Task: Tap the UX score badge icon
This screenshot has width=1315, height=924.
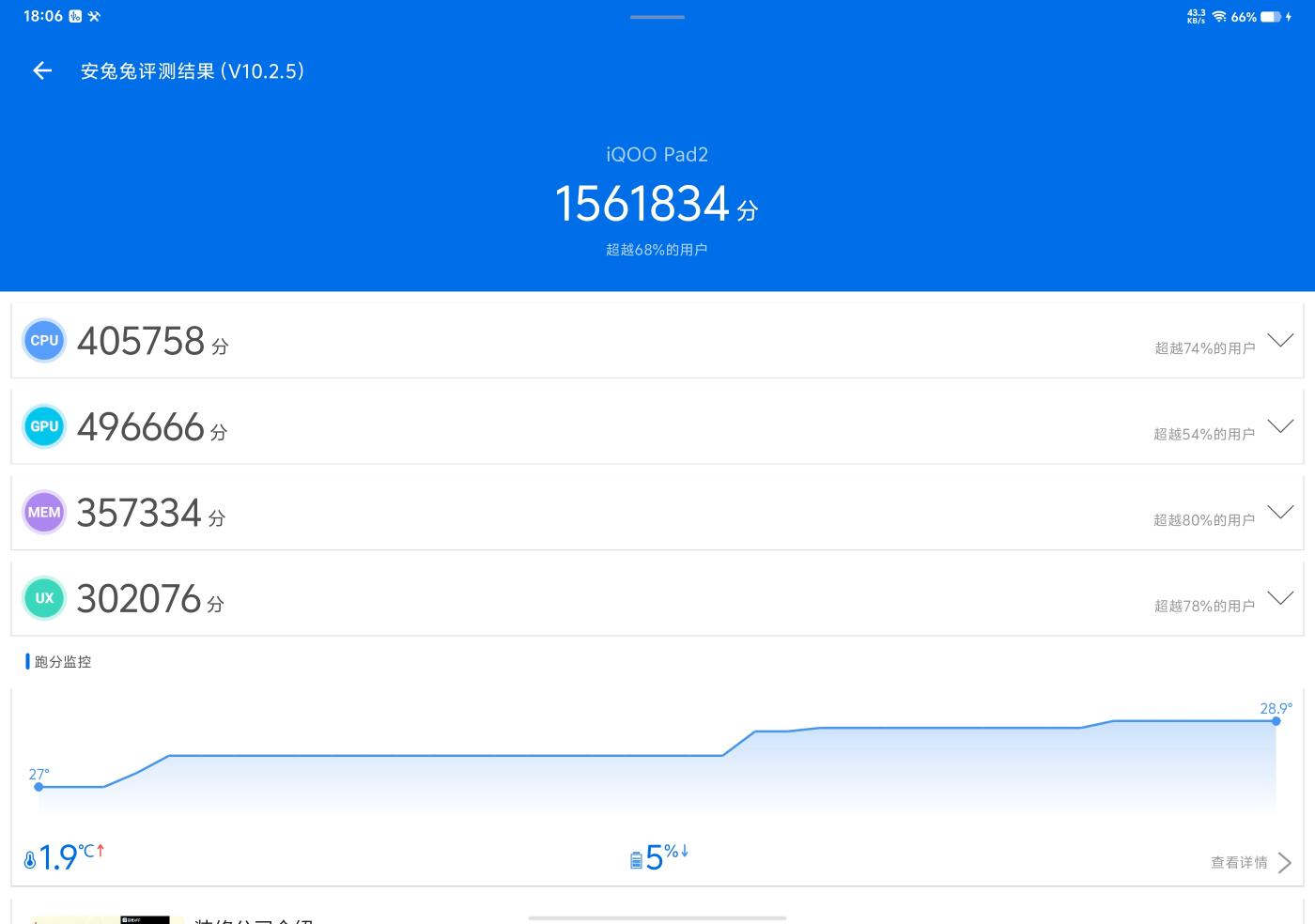Action: (44, 598)
